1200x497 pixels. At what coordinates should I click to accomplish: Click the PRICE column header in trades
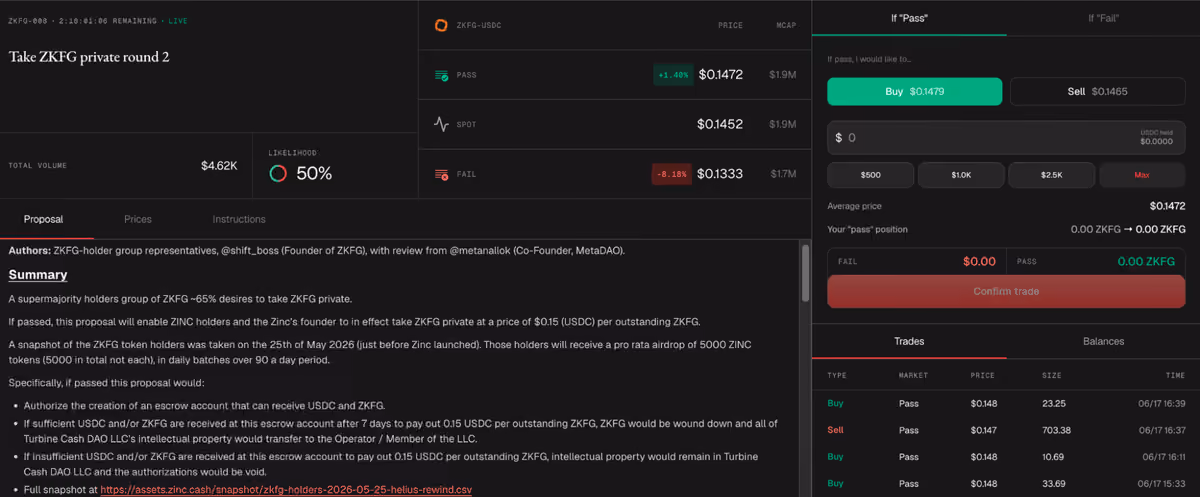click(981, 375)
